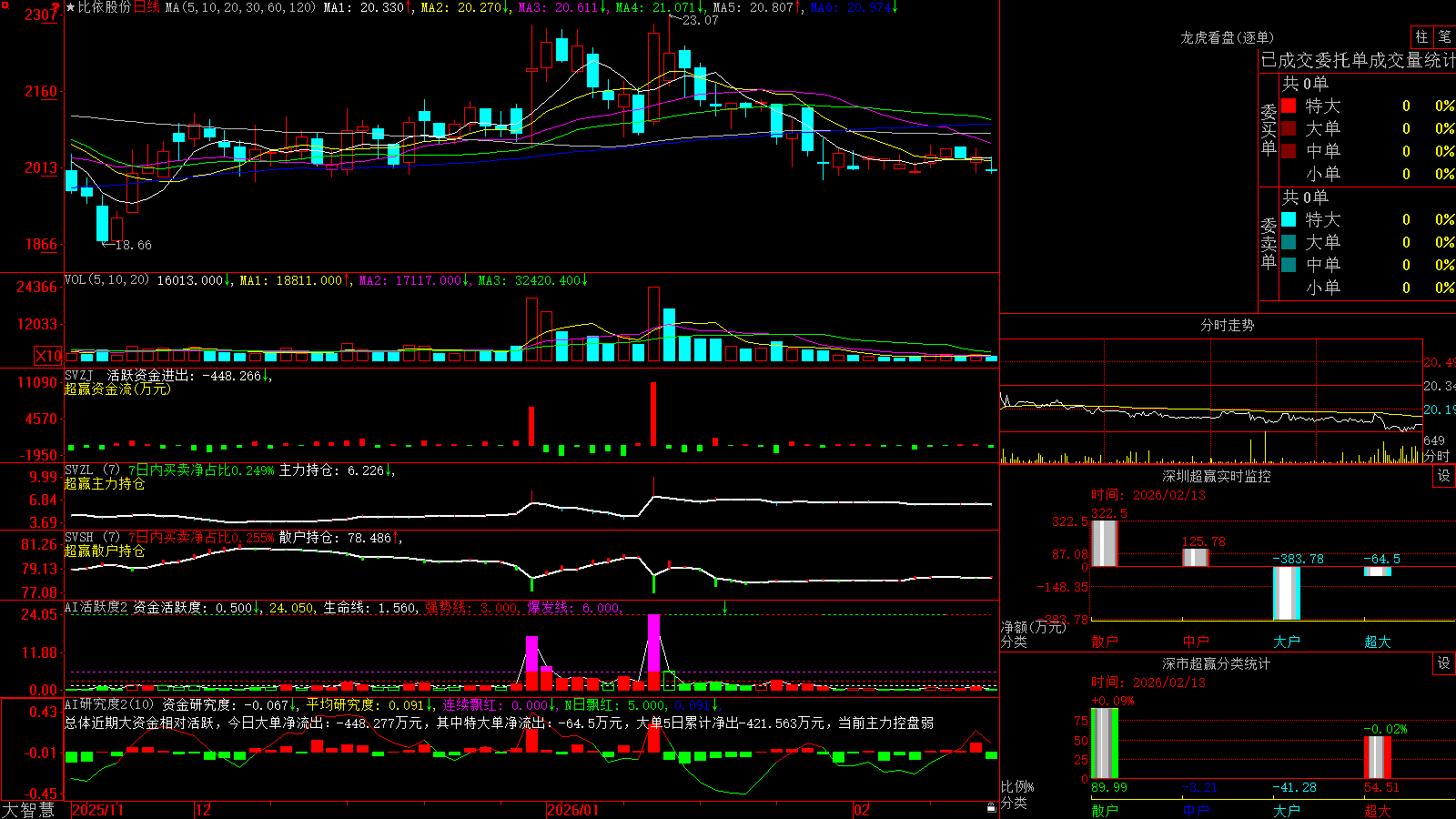Click the 23.07 high price annotation
Viewport: 1456px width, 819px height.
tap(700, 20)
